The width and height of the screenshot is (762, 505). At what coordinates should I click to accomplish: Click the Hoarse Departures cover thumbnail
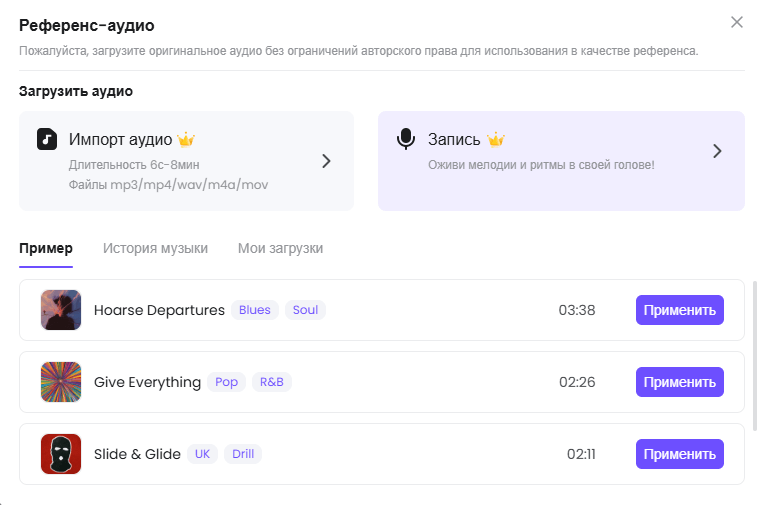coord(61,310)
